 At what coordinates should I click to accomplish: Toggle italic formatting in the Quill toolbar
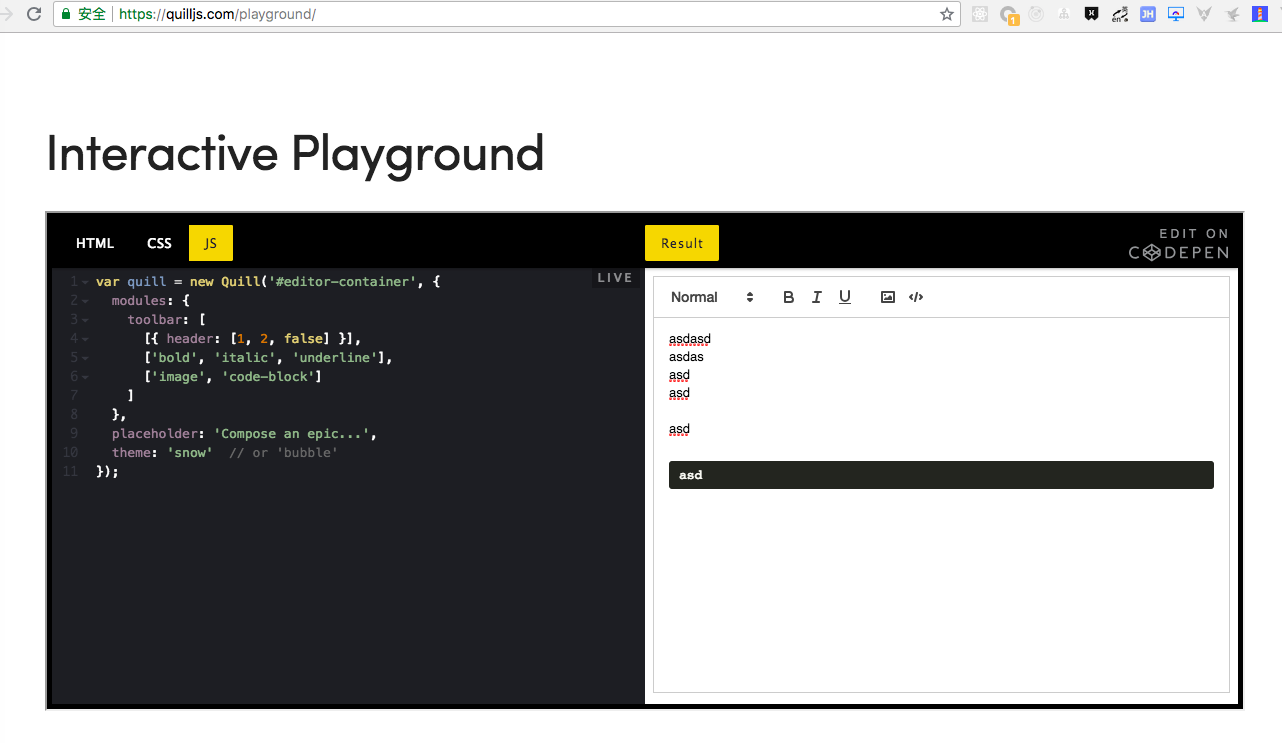click(x=816, y=297)
